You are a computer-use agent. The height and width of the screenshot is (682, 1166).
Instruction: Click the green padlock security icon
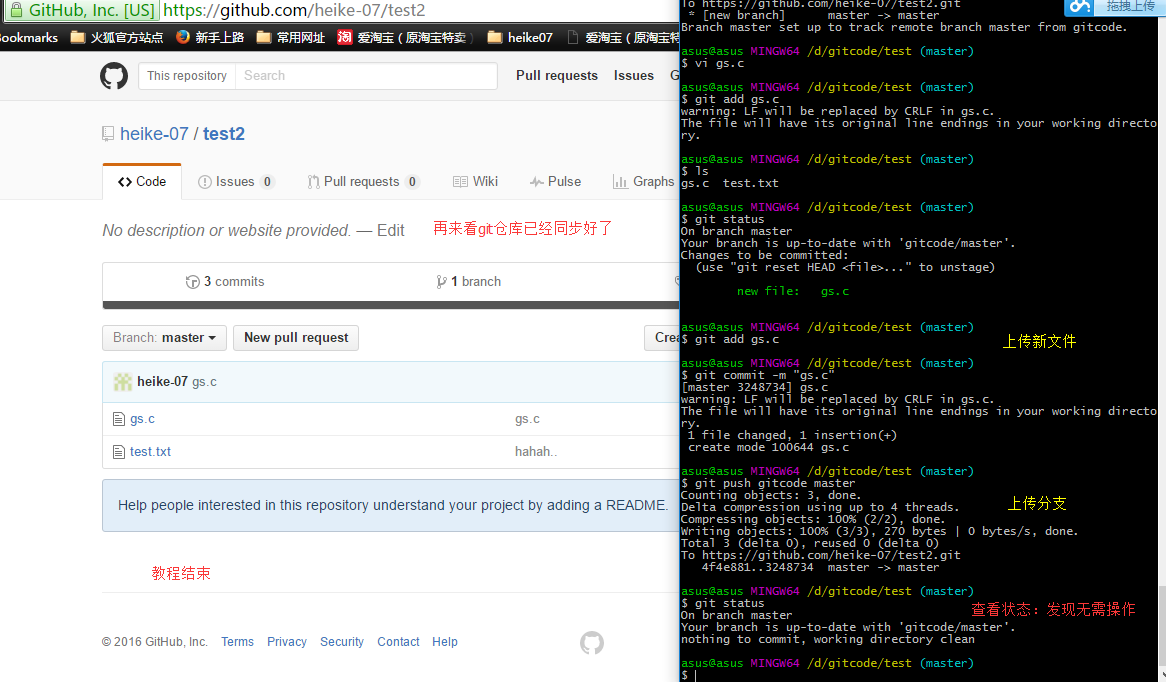tap(16, 10)
